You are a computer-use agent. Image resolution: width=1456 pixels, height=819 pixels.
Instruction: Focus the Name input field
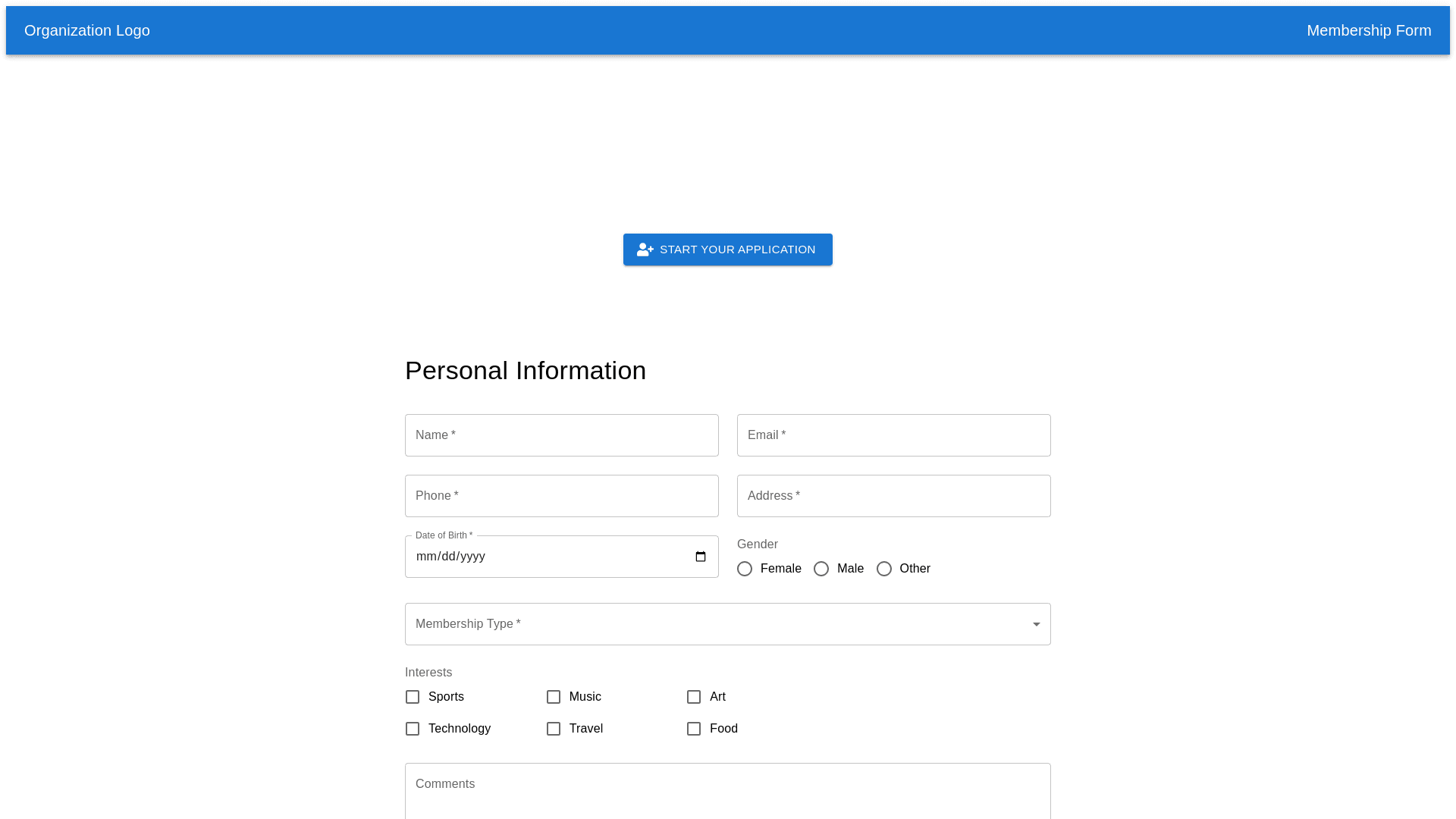pos(561,435)
